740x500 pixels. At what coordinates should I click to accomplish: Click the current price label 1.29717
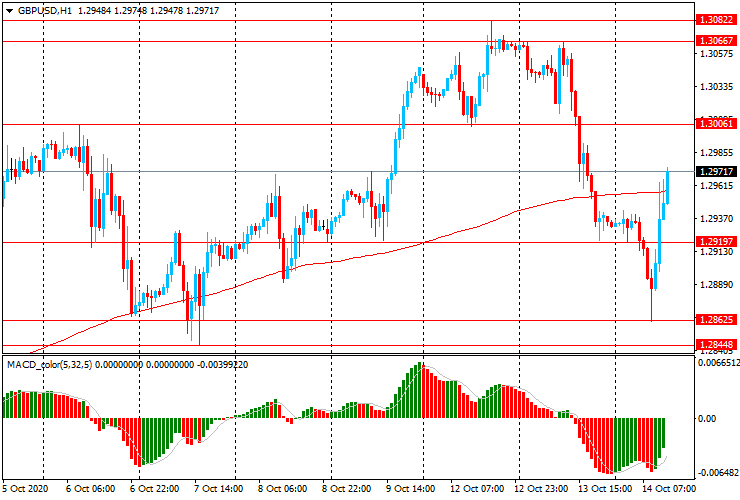point(716,171)
